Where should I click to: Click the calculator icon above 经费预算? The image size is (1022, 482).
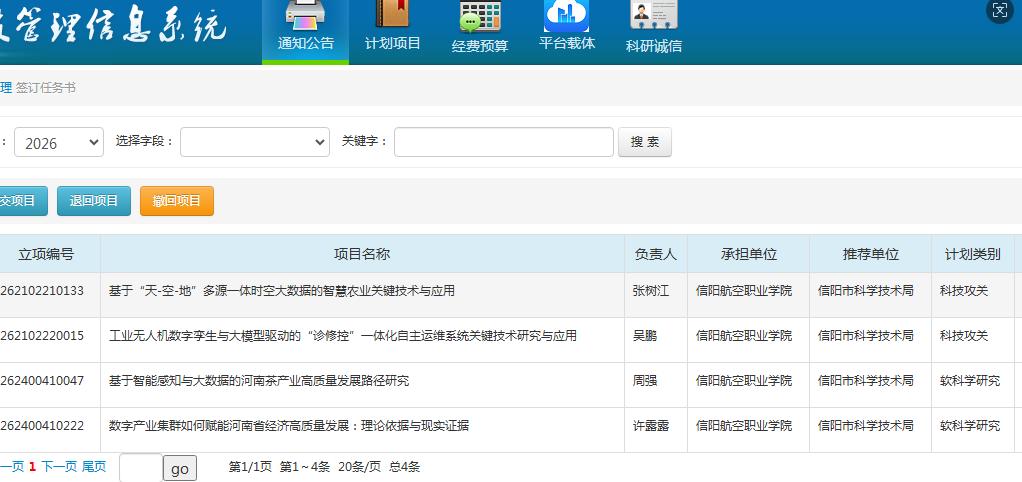[480, 16]
